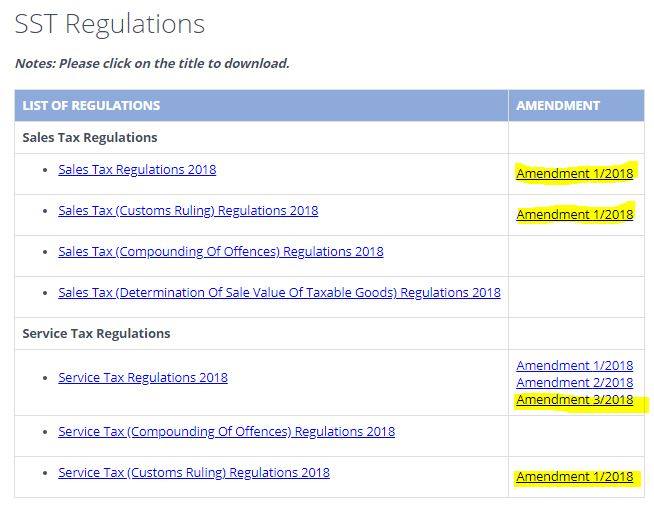Open Amendment 2/2018 for Service Tax Regulations
This screenshot has height=505, width=654.
click(x=575, y=382)
